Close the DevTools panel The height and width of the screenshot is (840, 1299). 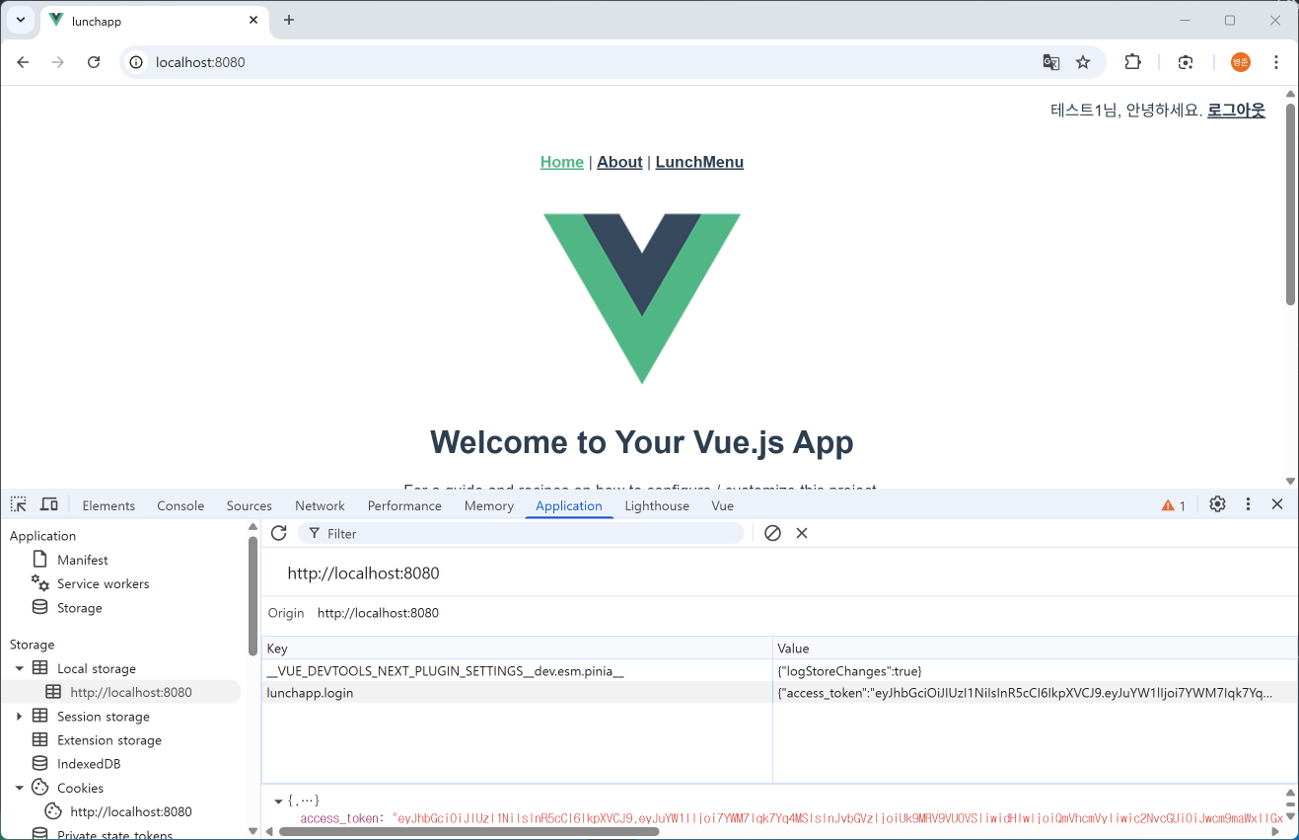(1277, 505)
